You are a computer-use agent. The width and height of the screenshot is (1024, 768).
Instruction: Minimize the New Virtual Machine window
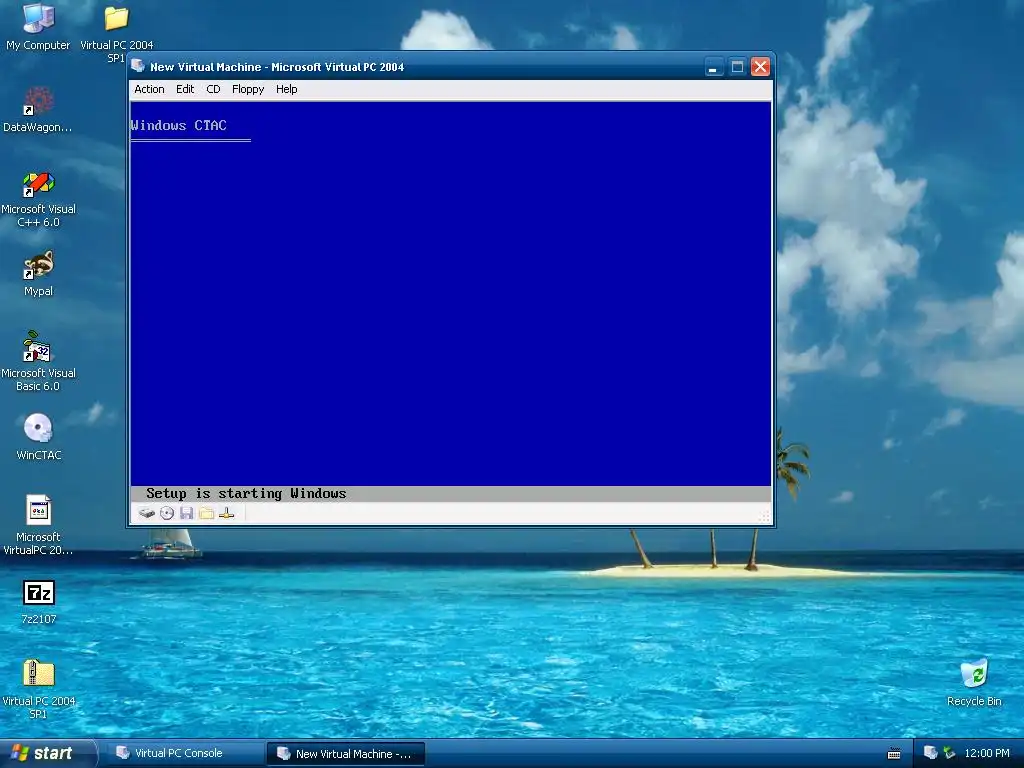(x=714, y=67)
